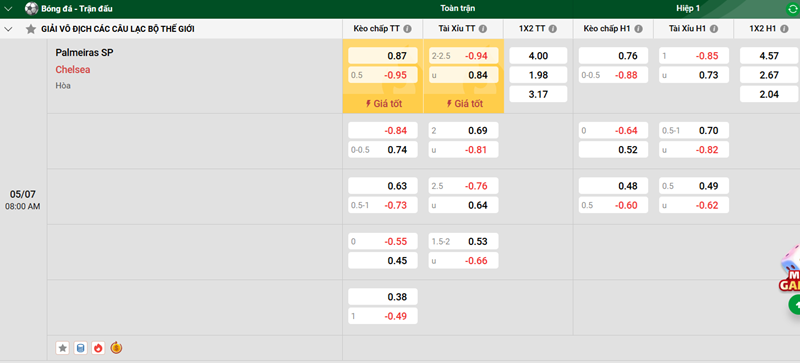The height and width of the screenshot is (363, 800).
Task: Select the Hiệp 1 header tab
Action: (688, 9)
